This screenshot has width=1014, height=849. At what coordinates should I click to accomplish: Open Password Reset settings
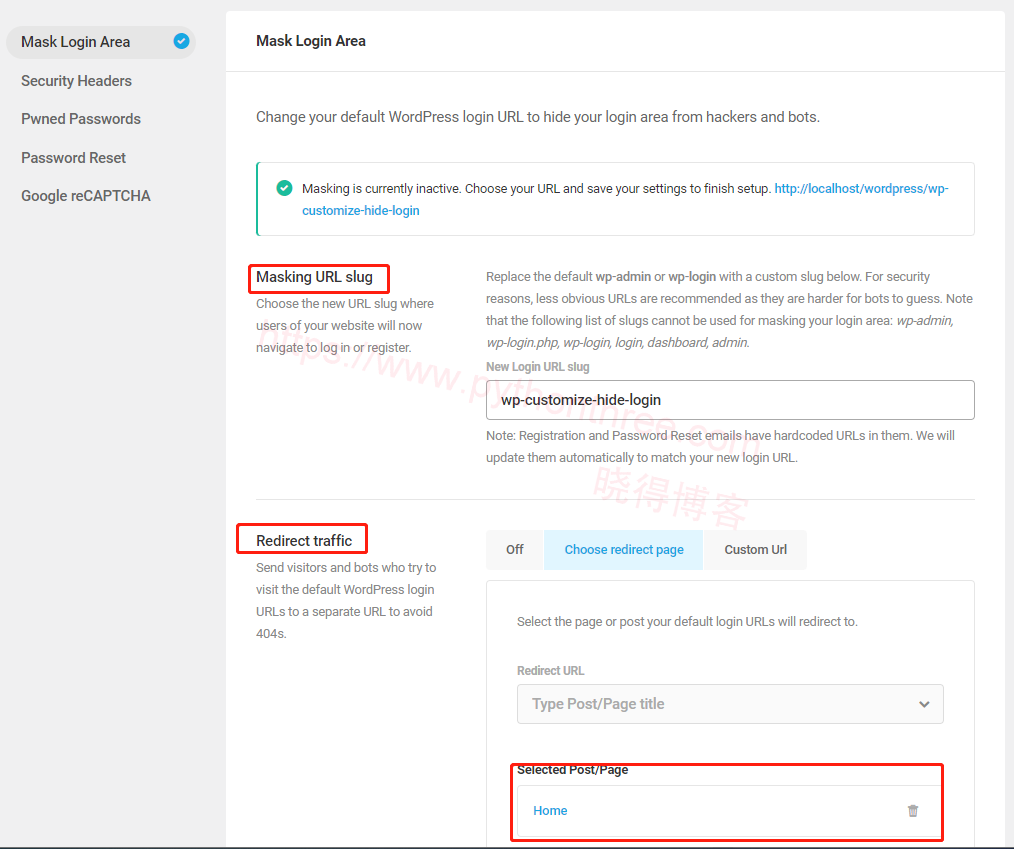(73, 158)
